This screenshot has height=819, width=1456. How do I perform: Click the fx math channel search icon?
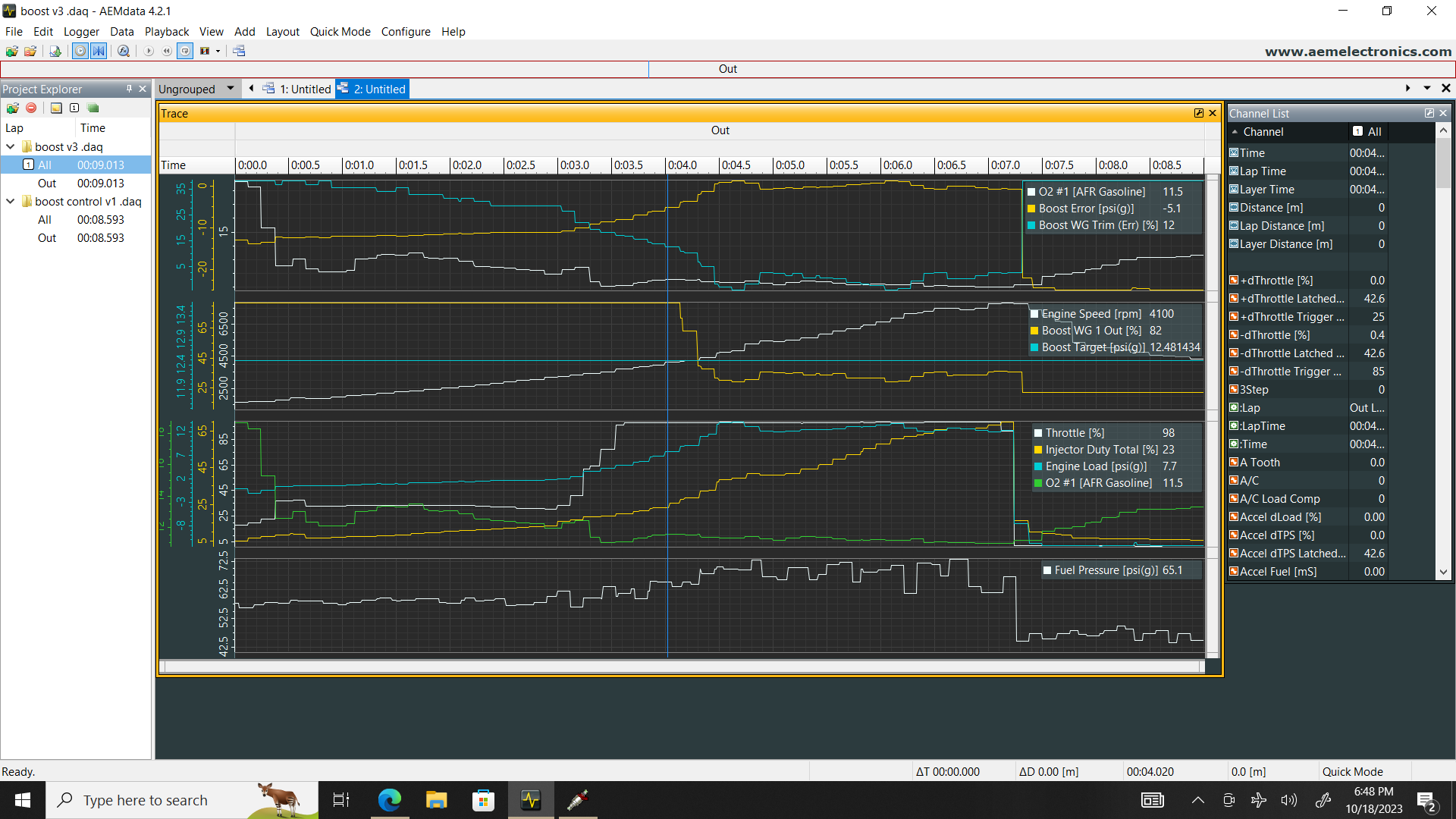[123, 51]
